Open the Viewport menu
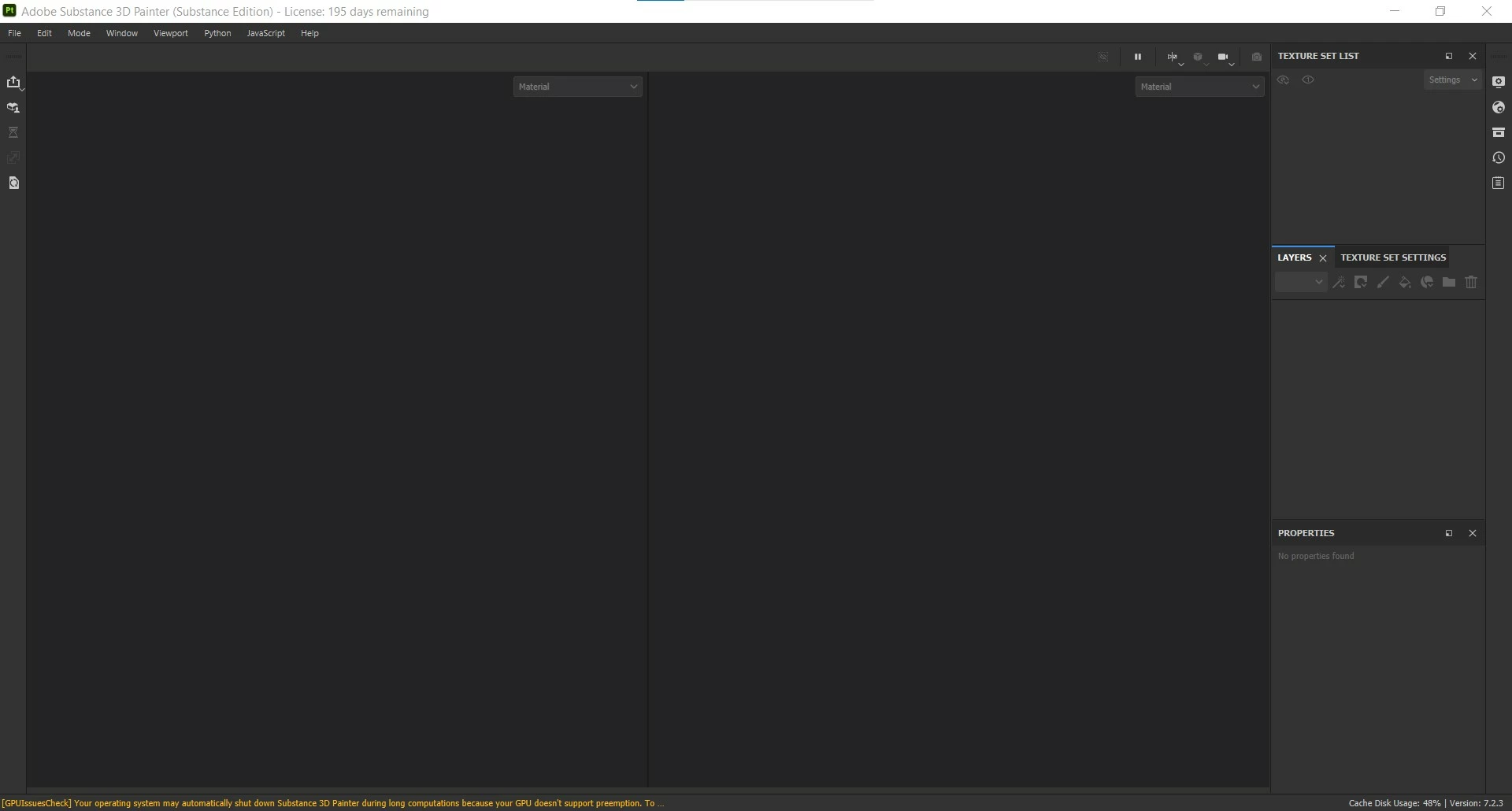 tap(171, 33)
